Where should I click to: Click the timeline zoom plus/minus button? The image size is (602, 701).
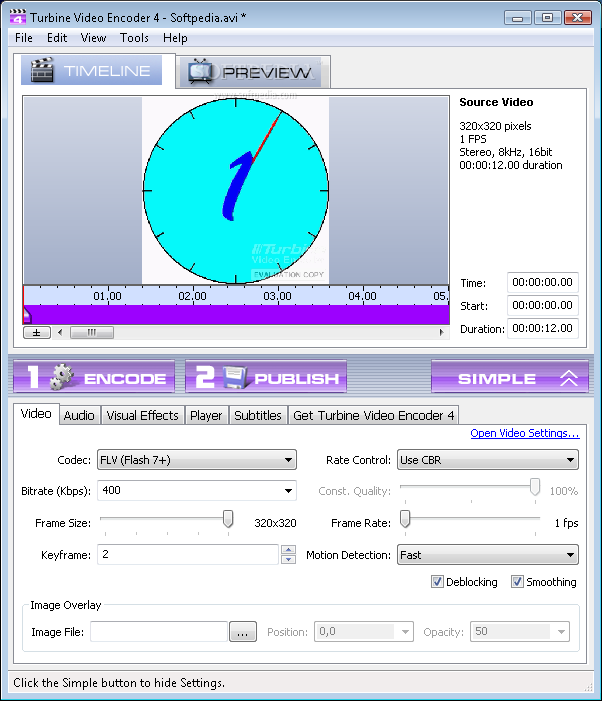tap(37, 333)
